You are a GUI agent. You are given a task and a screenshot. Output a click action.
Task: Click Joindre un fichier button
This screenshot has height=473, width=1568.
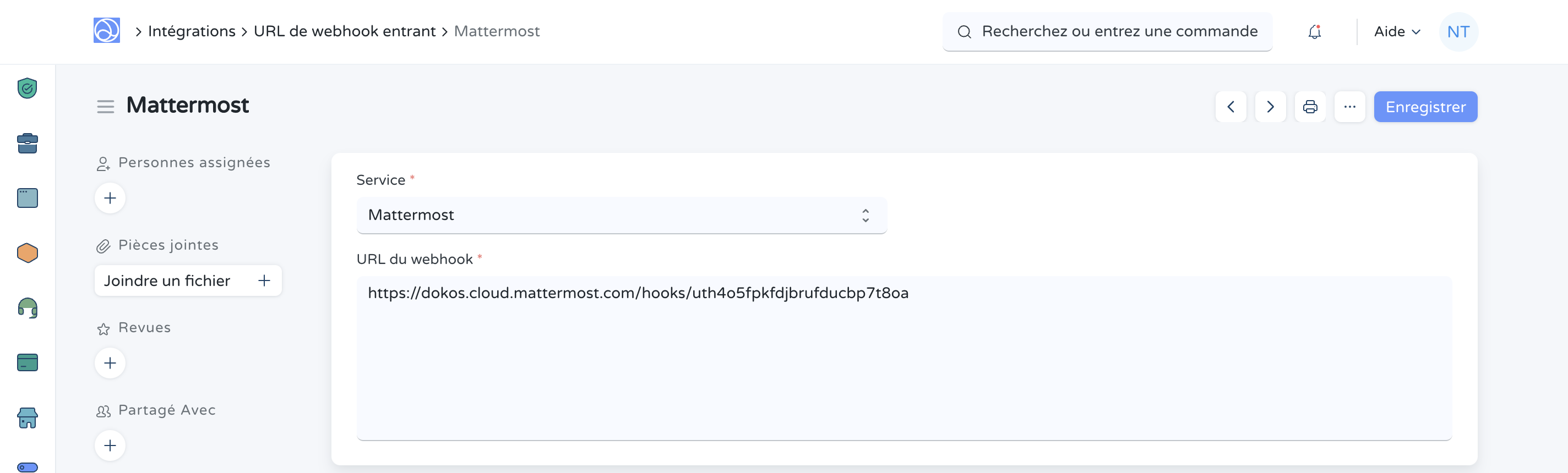pos(188,281)
